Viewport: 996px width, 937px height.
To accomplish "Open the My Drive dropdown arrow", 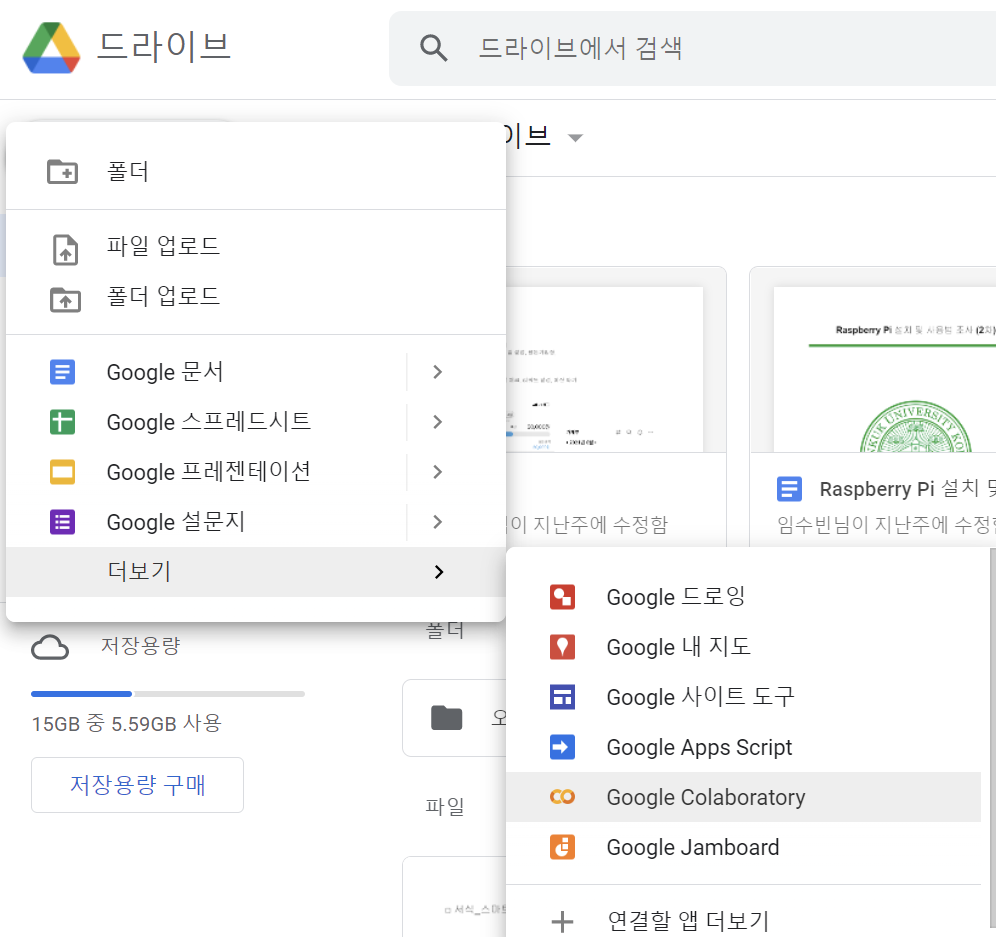I will (575, 138).
